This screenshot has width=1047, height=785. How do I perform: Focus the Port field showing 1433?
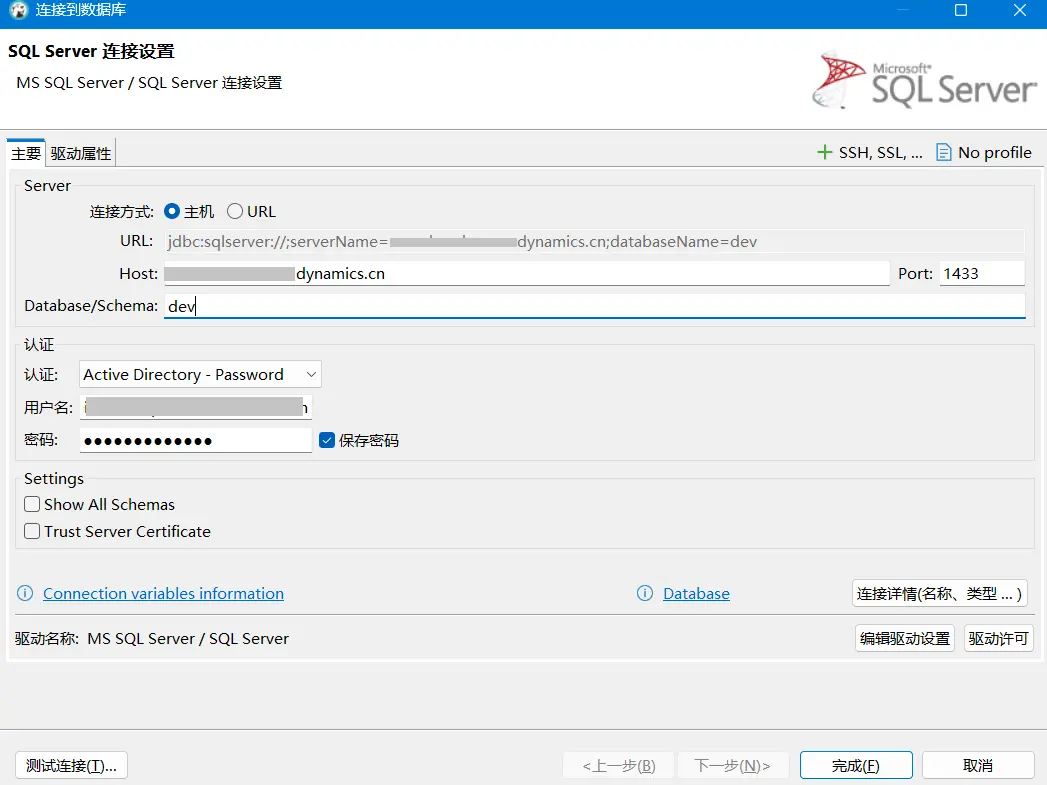tap(982, 274)
